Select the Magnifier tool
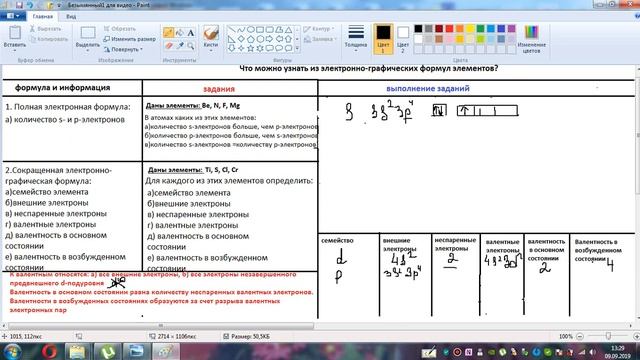Screen dimensions: 640x360 (x=190, y=46)
